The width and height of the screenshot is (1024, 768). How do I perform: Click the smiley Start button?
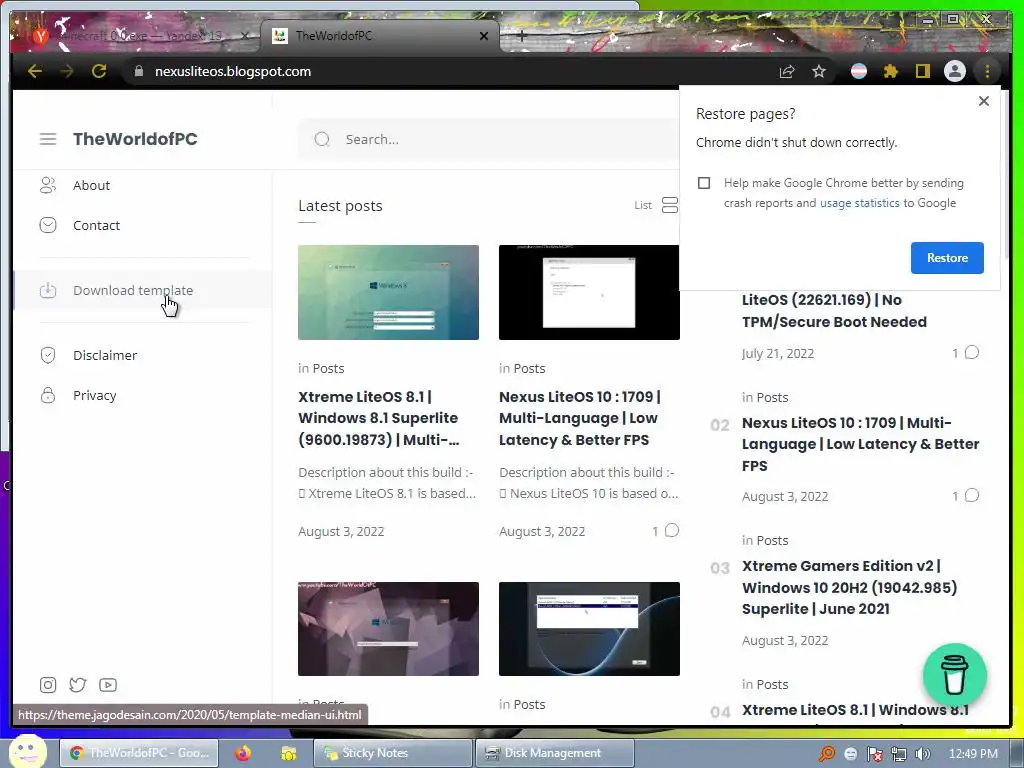point(28,752)
